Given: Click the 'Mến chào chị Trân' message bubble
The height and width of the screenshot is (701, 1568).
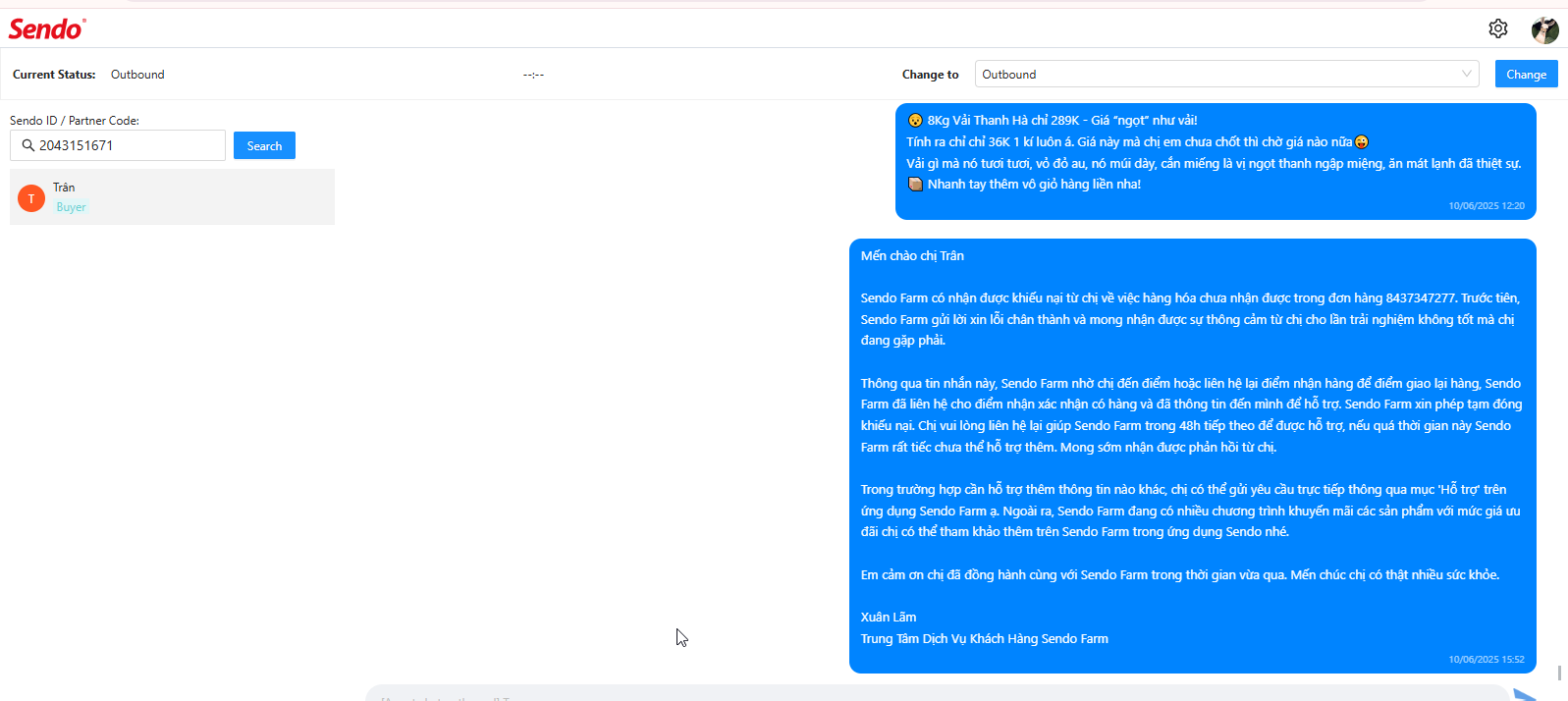Looking at the screenshot, I should click(x=1193, y=456).
